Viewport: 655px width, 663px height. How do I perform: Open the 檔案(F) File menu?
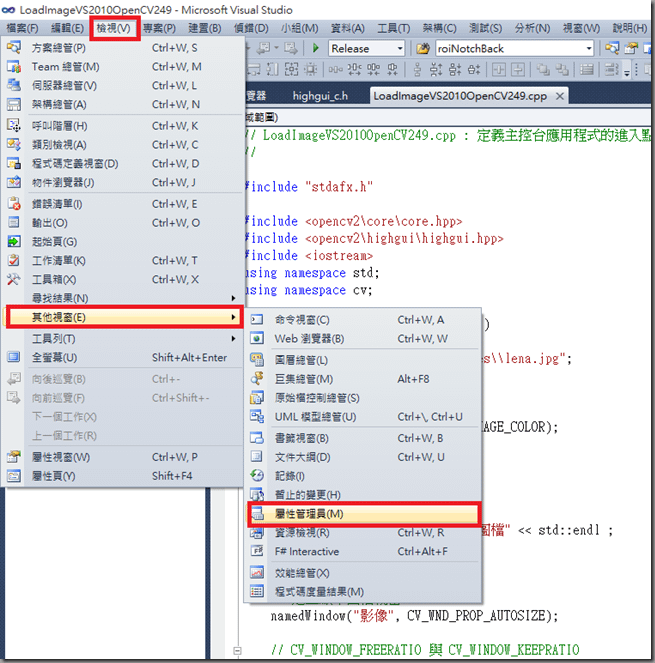point(22,28)
